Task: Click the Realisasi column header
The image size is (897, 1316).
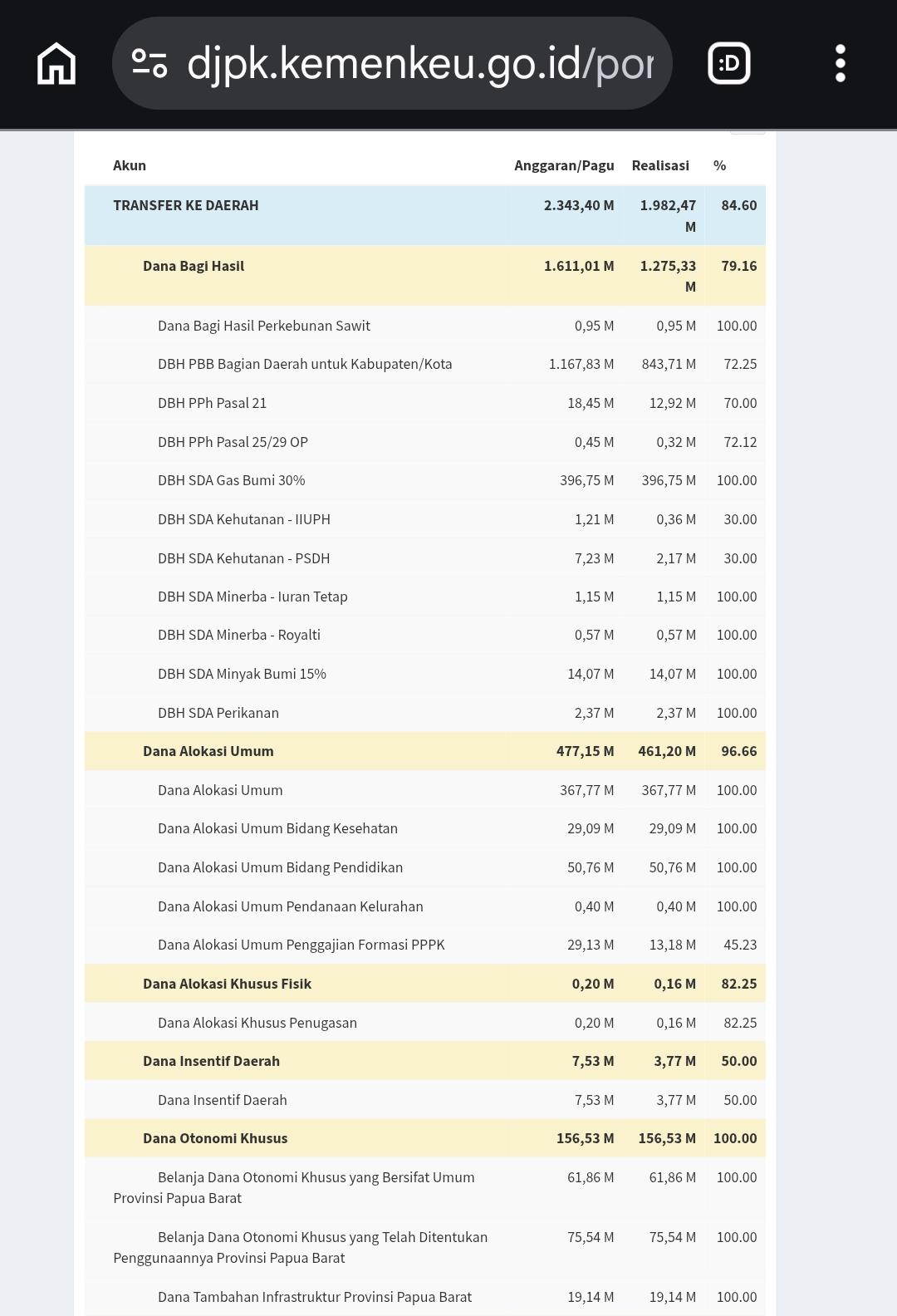Action: tap(660, 165)
